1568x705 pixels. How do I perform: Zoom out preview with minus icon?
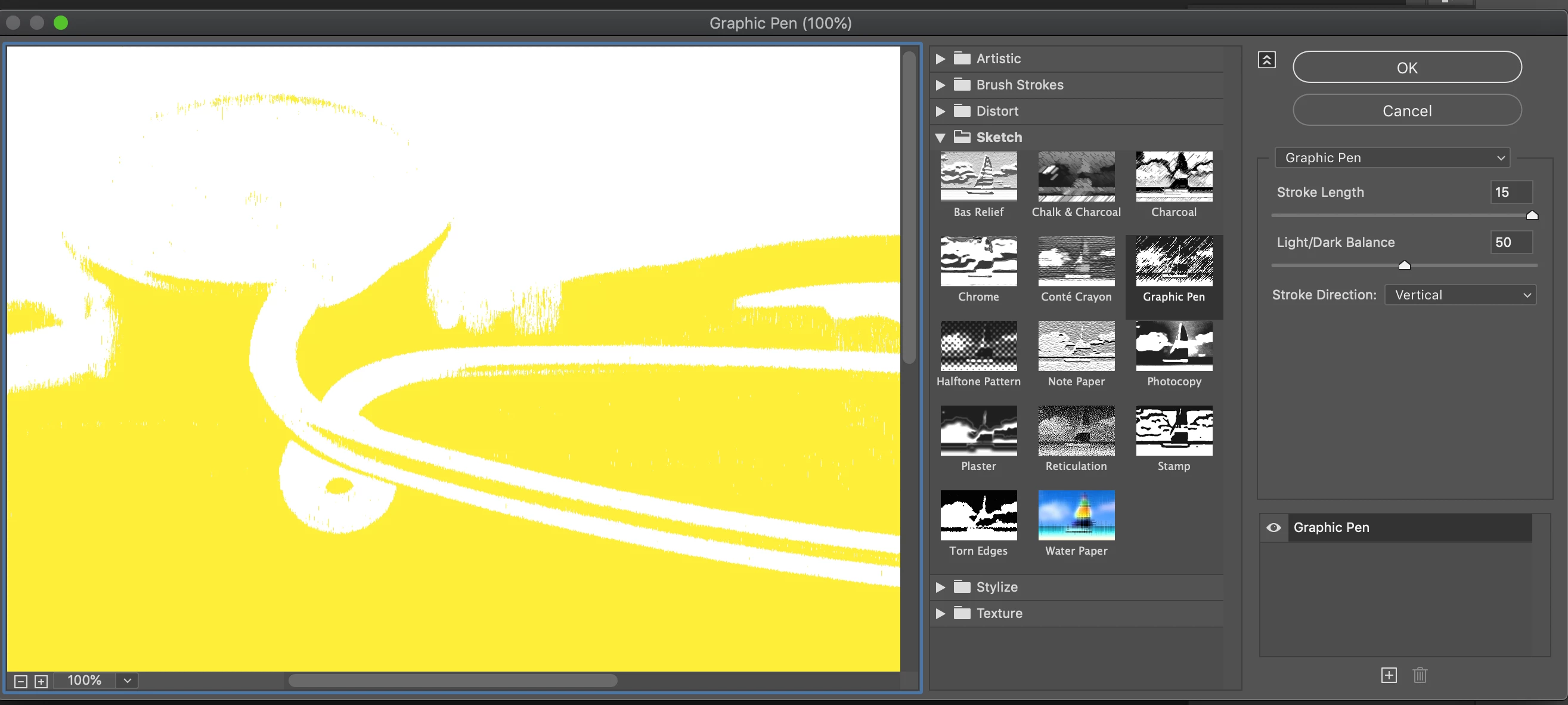(21, 681)
